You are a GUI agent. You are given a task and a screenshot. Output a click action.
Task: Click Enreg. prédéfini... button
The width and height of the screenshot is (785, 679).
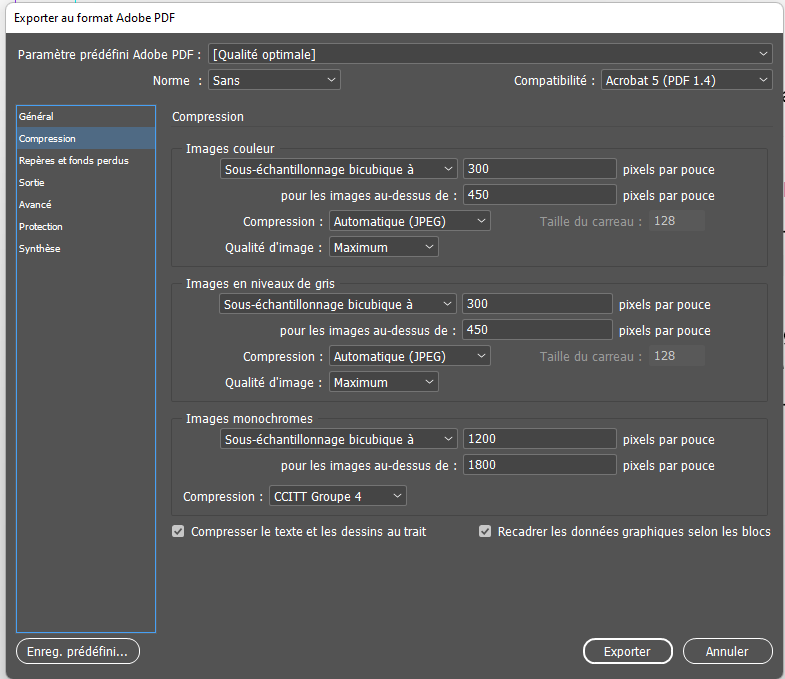click(77, 651)
